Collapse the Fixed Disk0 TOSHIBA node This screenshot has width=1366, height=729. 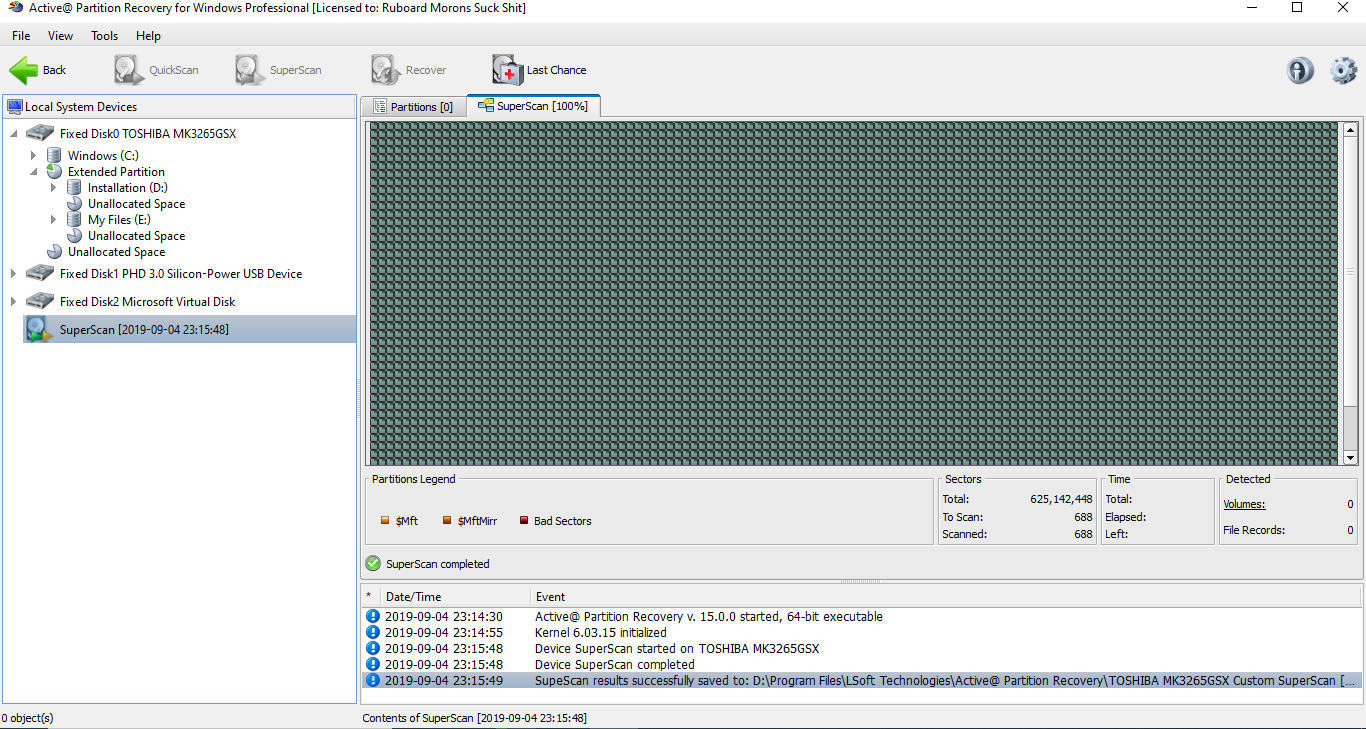14,133
